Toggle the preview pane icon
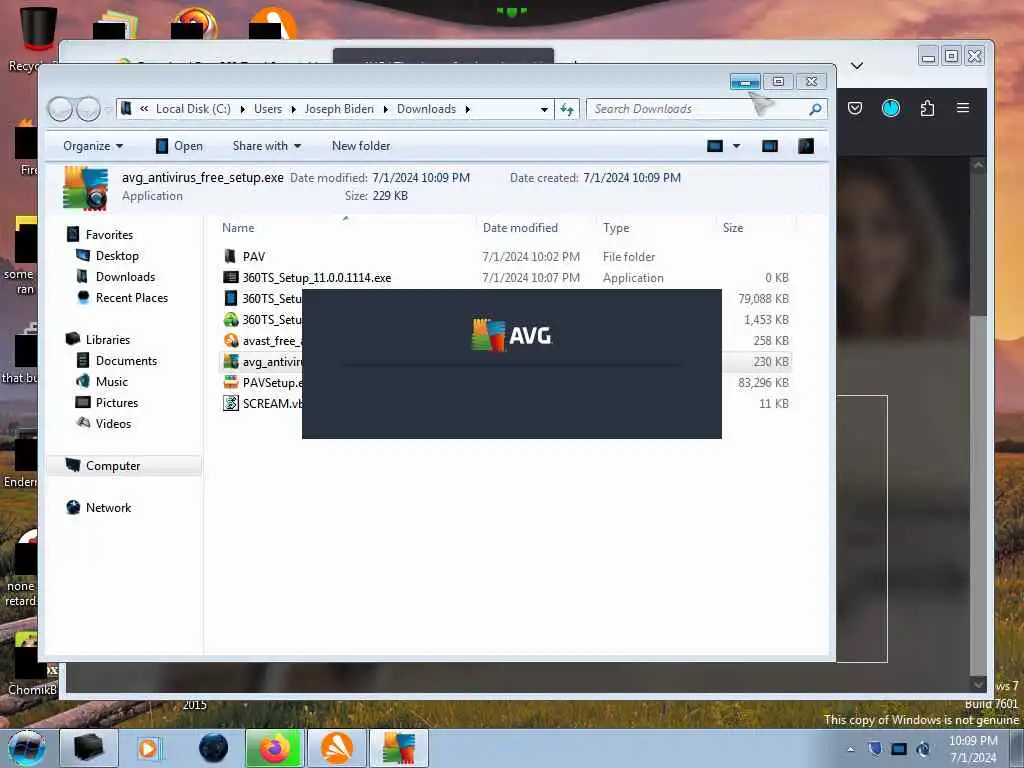The height and width of the screenshot is (768, 1024). tap(770, 146)
